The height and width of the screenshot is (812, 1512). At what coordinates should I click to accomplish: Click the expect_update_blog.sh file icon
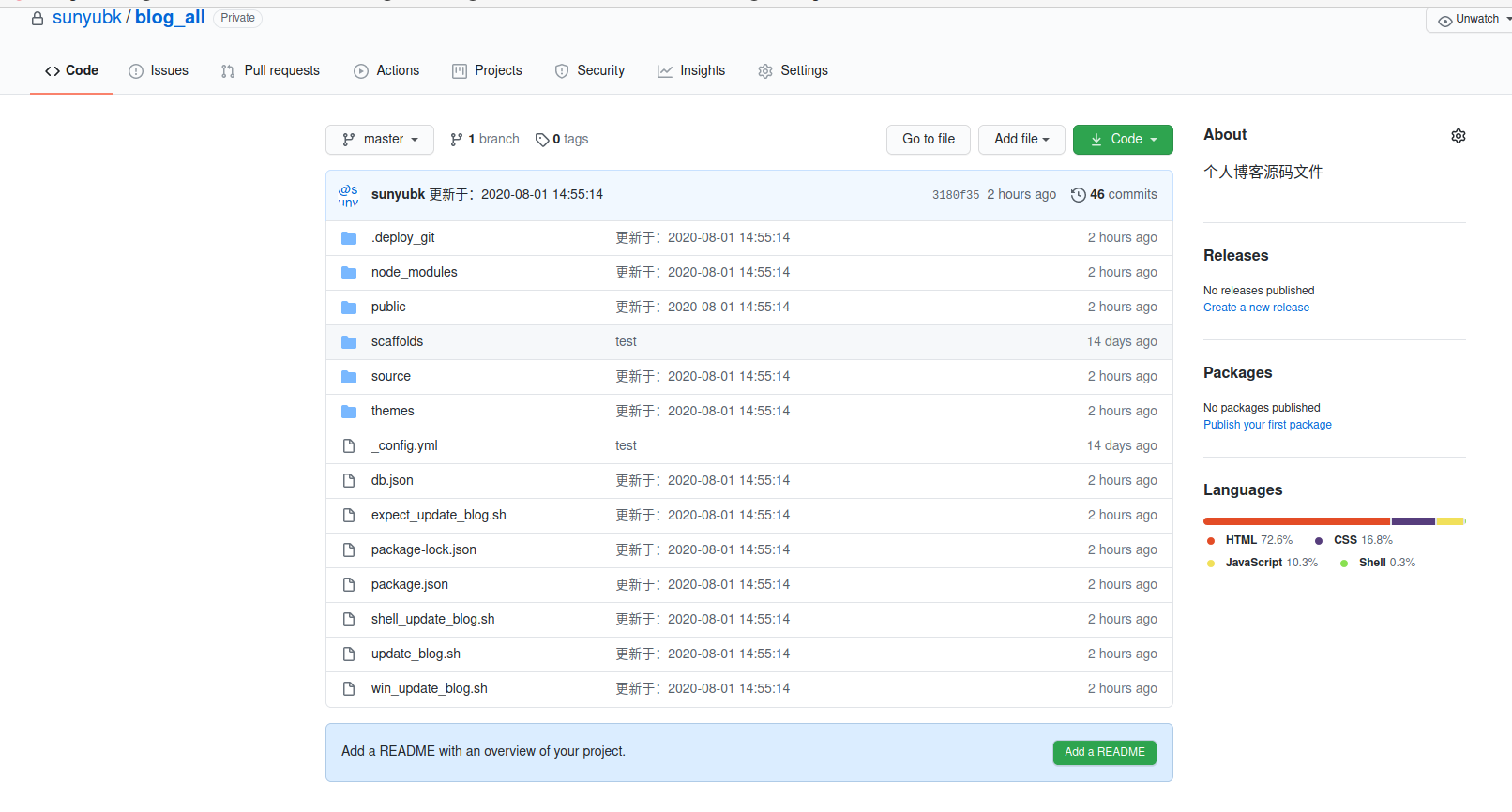tap(349, 516)
